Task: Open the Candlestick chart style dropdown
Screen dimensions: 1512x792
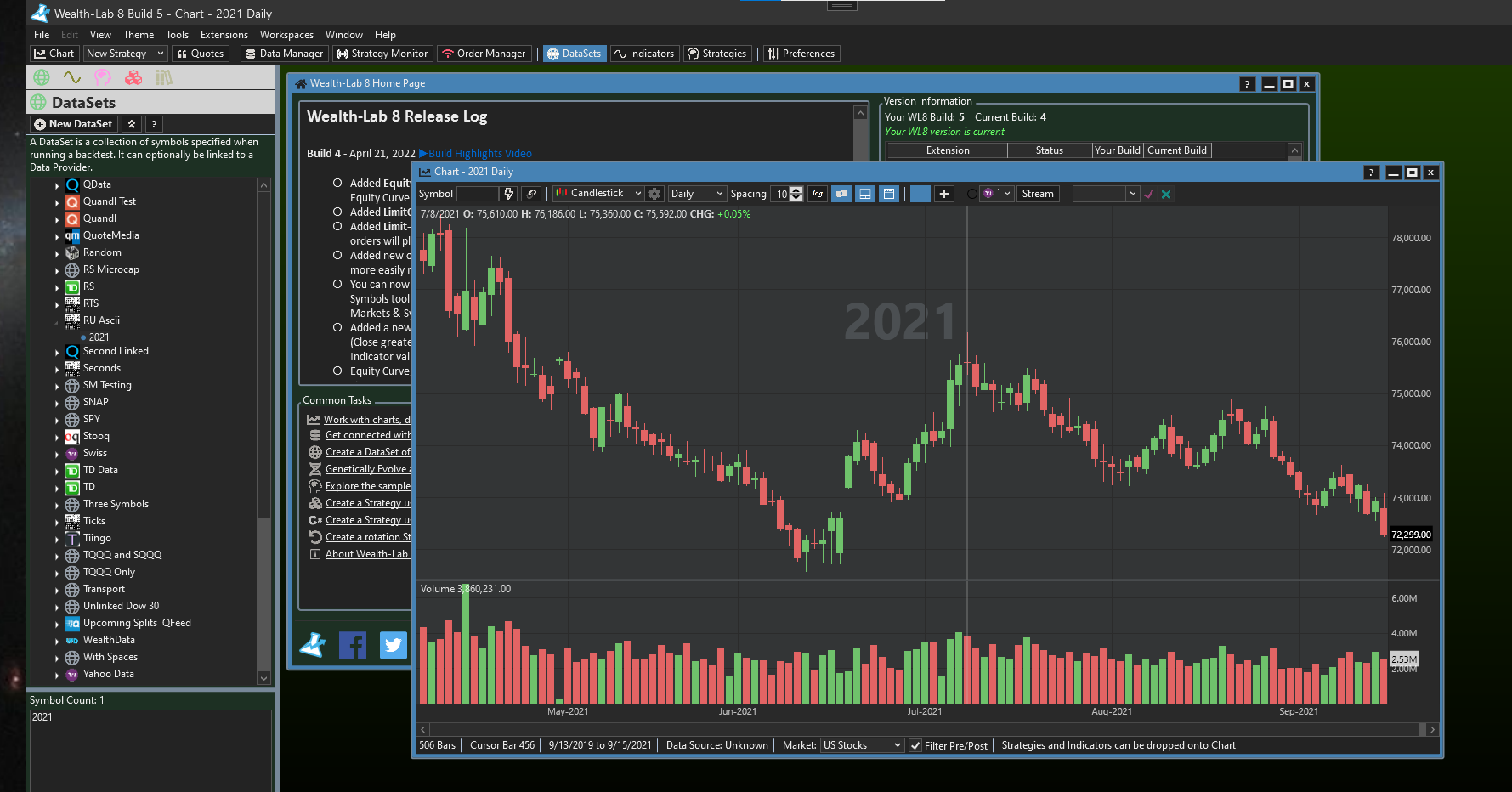Action: [597, 194]
